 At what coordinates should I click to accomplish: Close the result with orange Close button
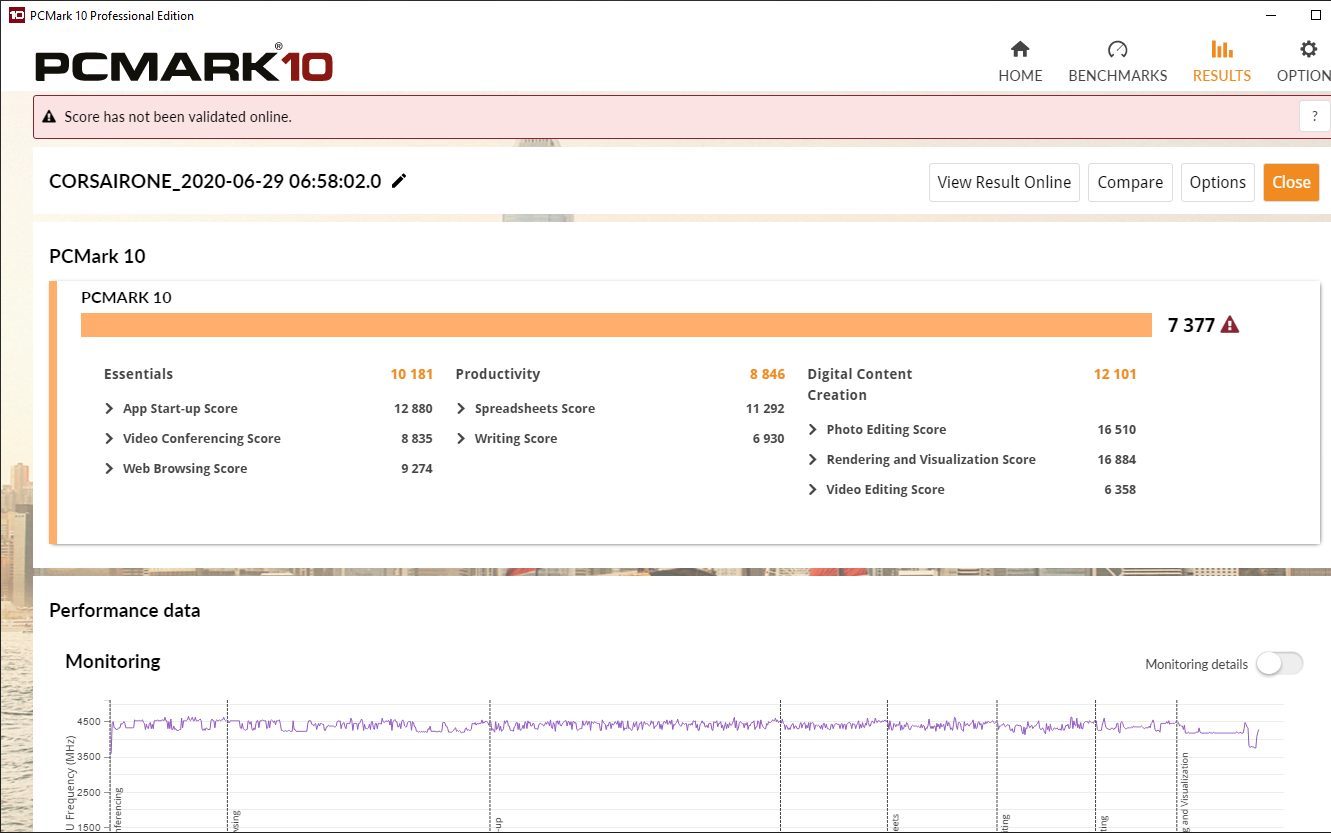point(1290,182)
